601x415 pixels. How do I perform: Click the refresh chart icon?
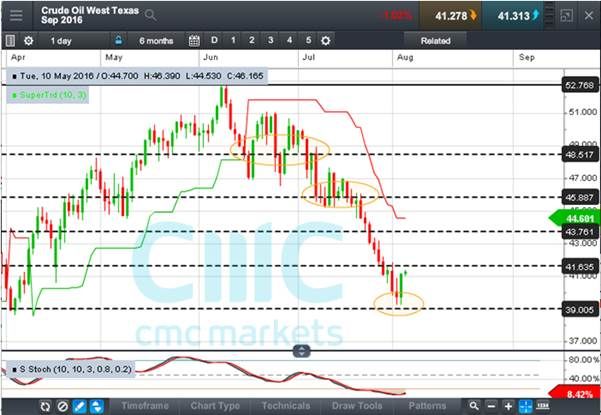(x=45, y=406)
